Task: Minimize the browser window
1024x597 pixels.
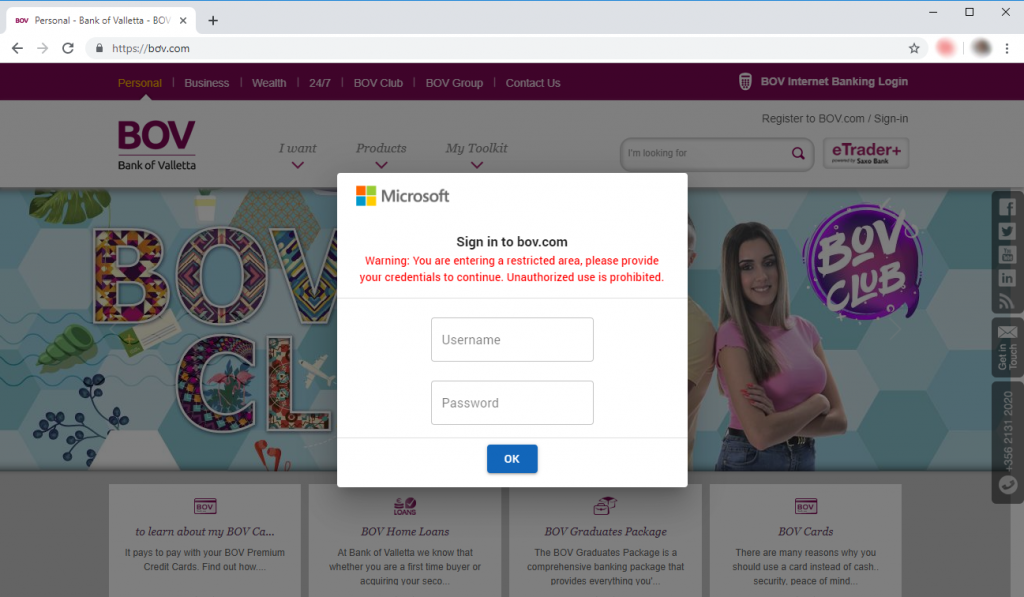Action: (933, 12)
